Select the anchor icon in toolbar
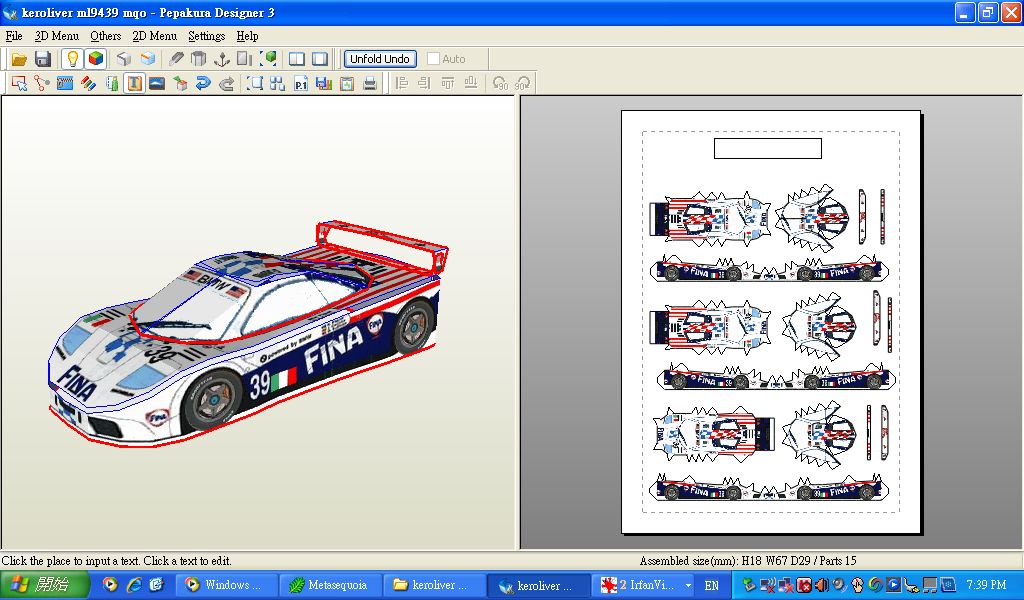The image size is (1024, 600). (221, 59)
